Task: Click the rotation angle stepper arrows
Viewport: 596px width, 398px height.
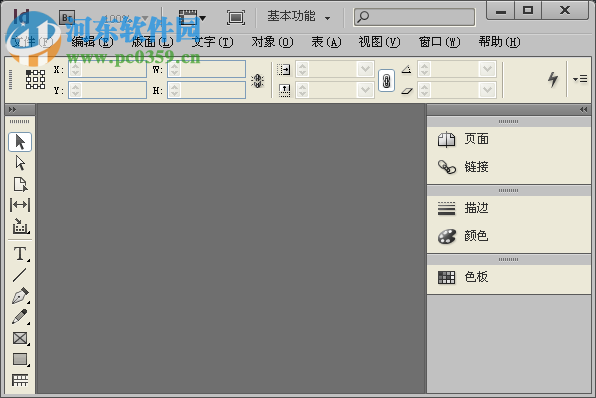Action: pyautogui.click(x=424, y=69)
